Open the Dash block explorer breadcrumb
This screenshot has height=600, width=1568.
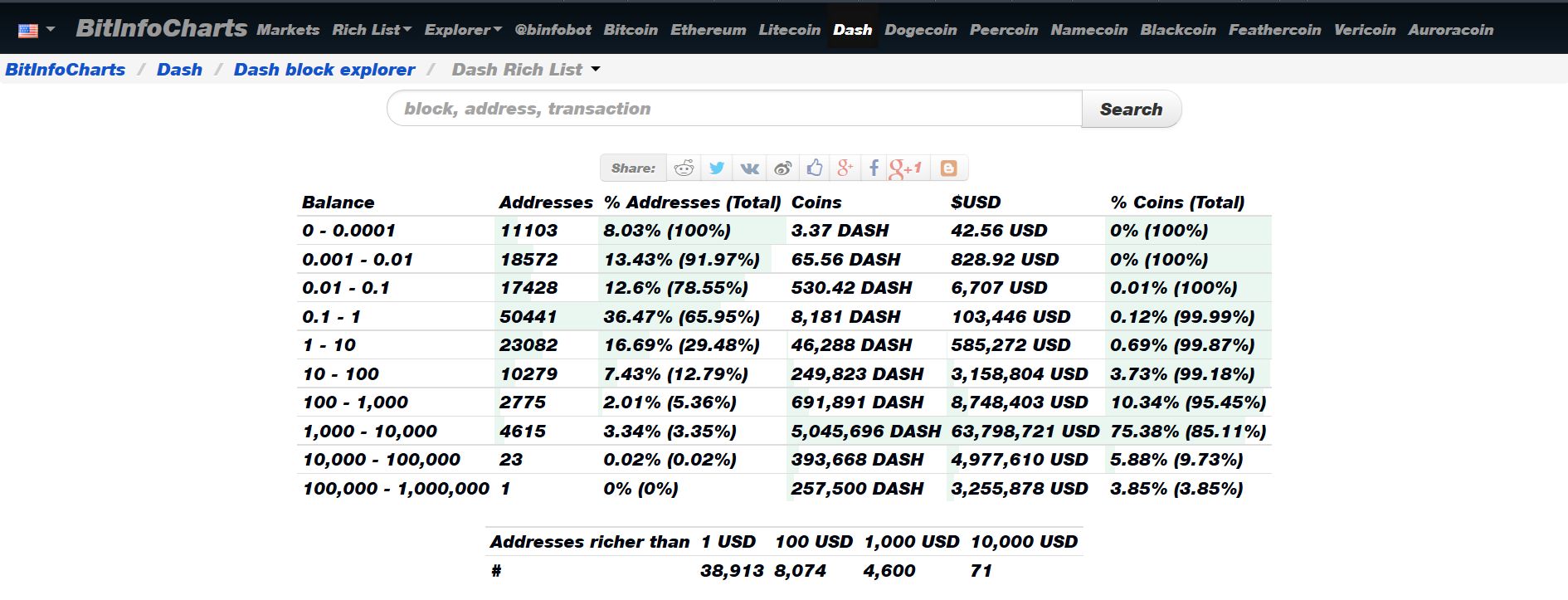324,70
